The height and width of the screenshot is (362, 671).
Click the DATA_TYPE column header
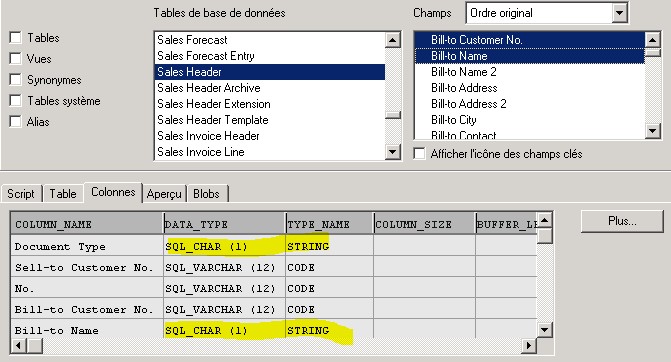(225, 224)
